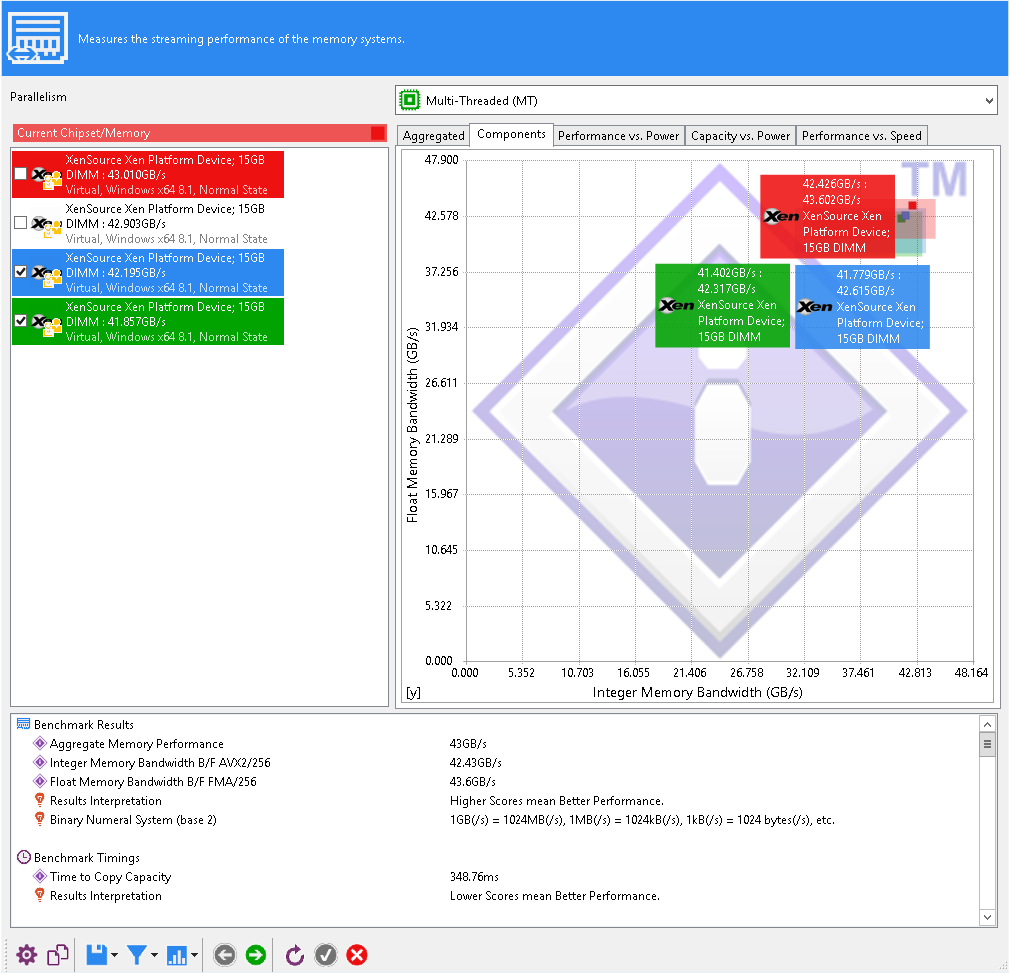Image resolution: width=1010 pixels, height=973 pixels.
Task: Open the Parallelism Multi-Threaded dropdown
Action: [696, 100]
